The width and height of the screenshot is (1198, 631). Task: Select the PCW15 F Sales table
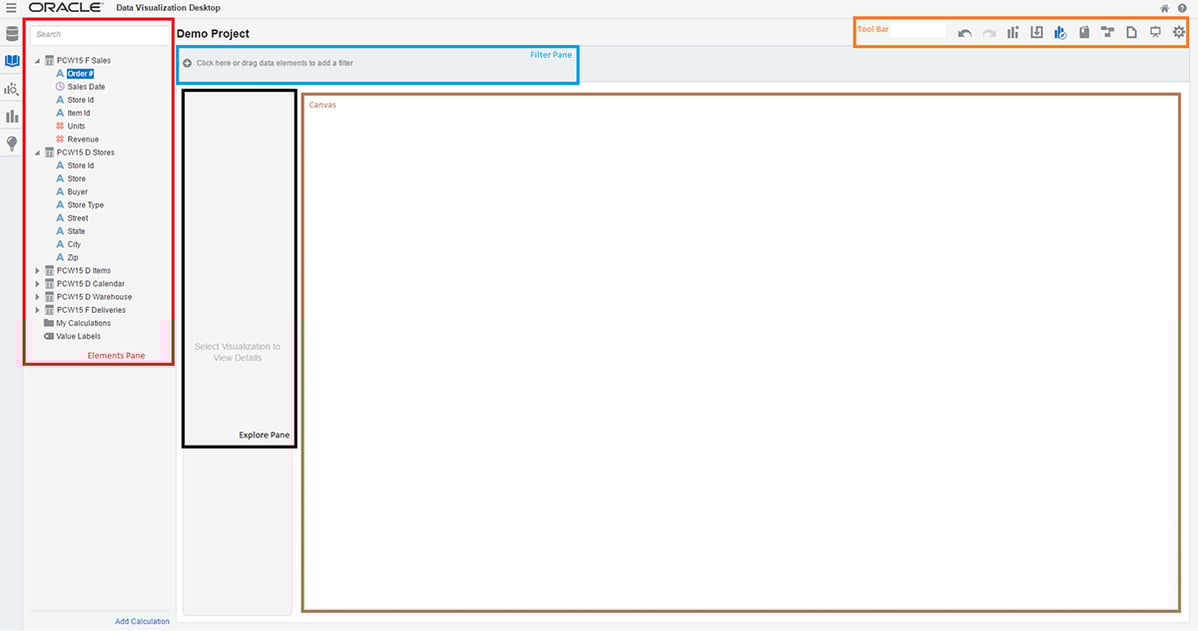pos(83,60)
